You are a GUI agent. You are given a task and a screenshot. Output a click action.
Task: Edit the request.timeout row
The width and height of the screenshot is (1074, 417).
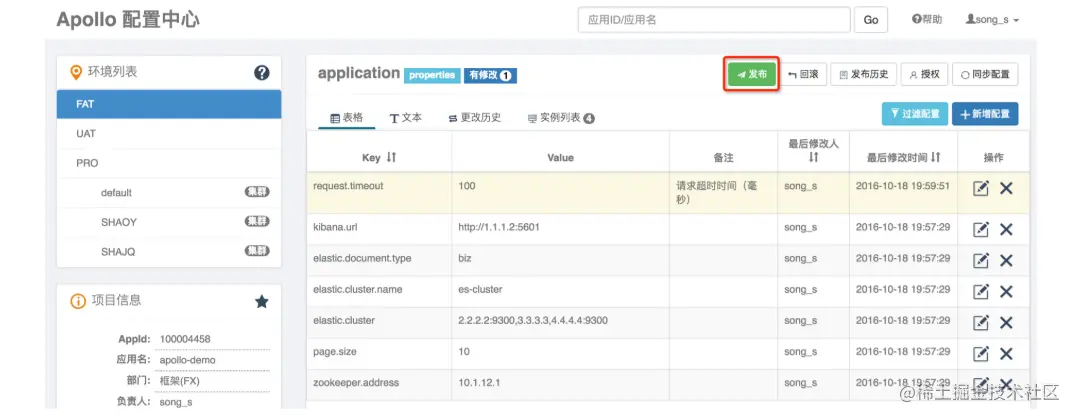(x=981, y=188)
